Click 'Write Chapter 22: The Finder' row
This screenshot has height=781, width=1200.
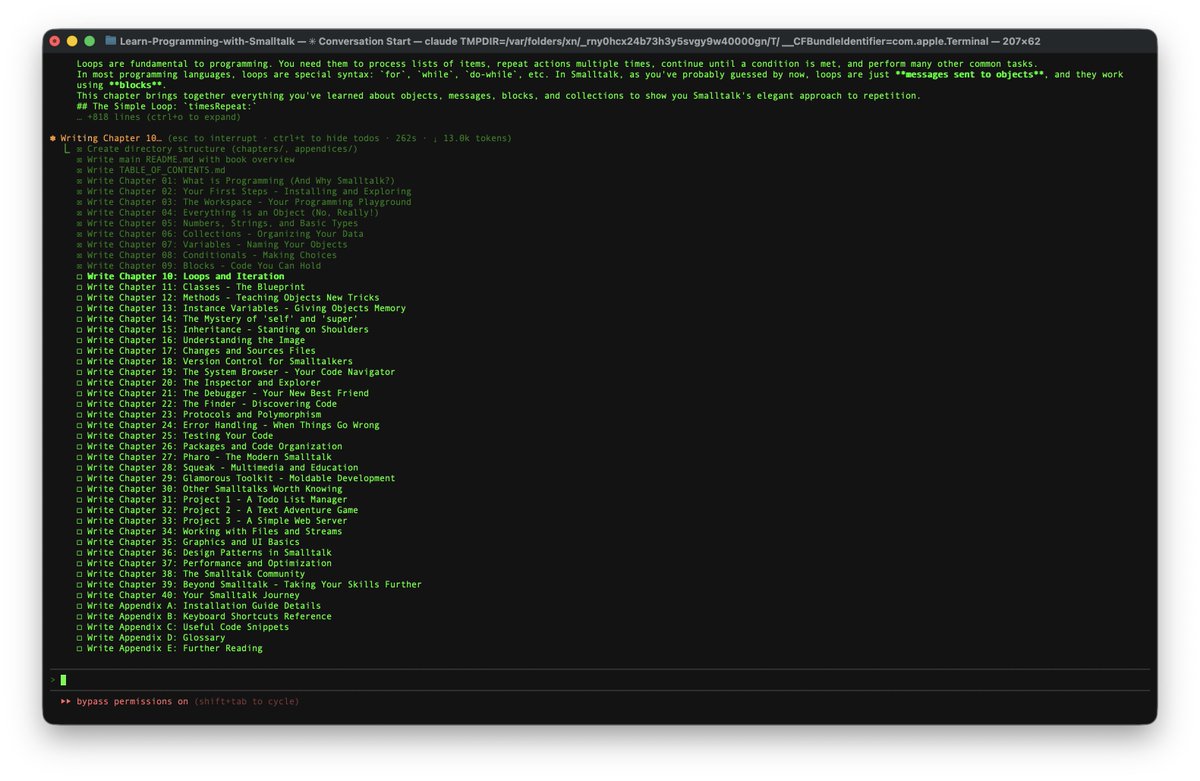pyautogui.click(x=206, y=404)
